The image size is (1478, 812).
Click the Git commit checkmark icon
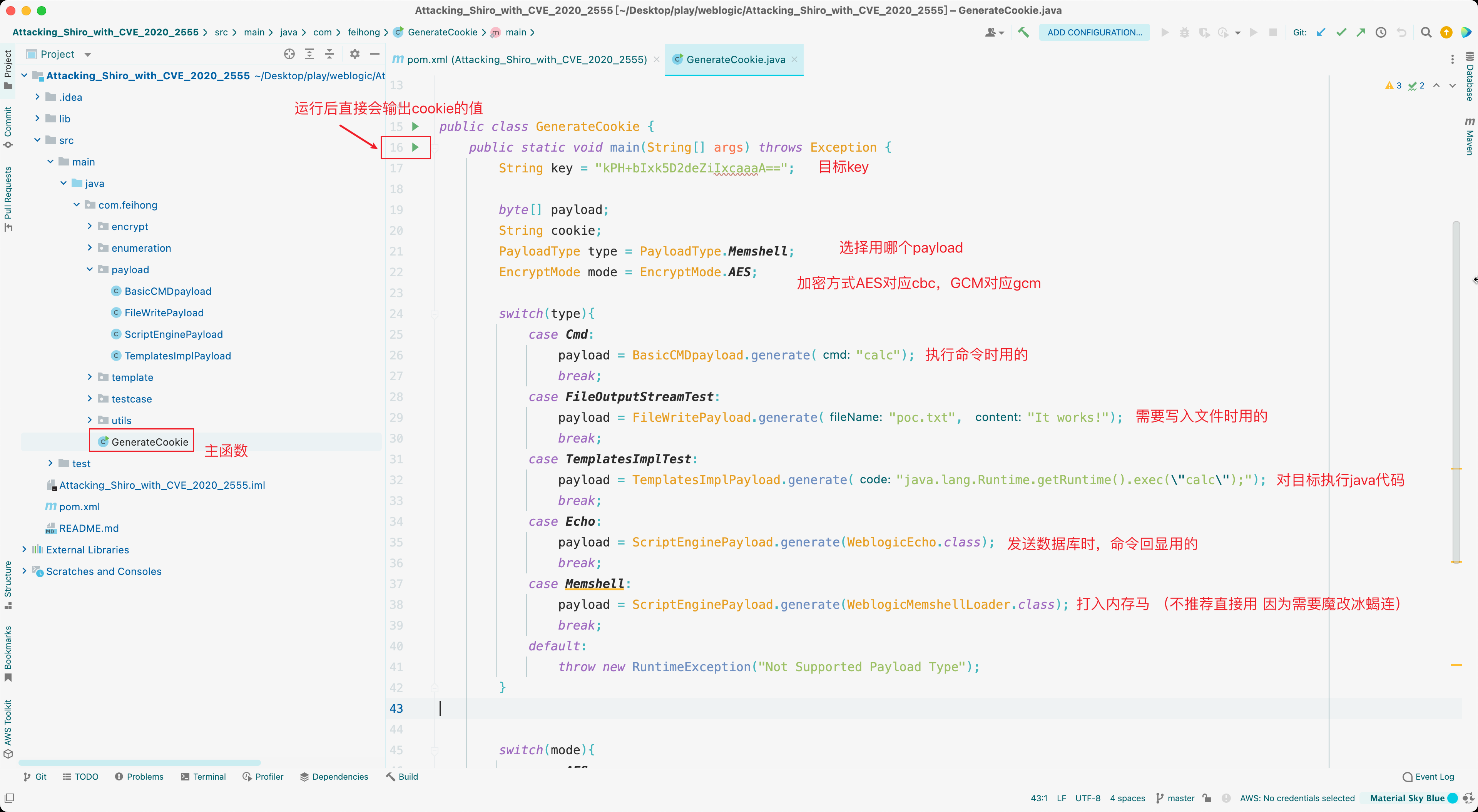click(x=1341, y=32)
